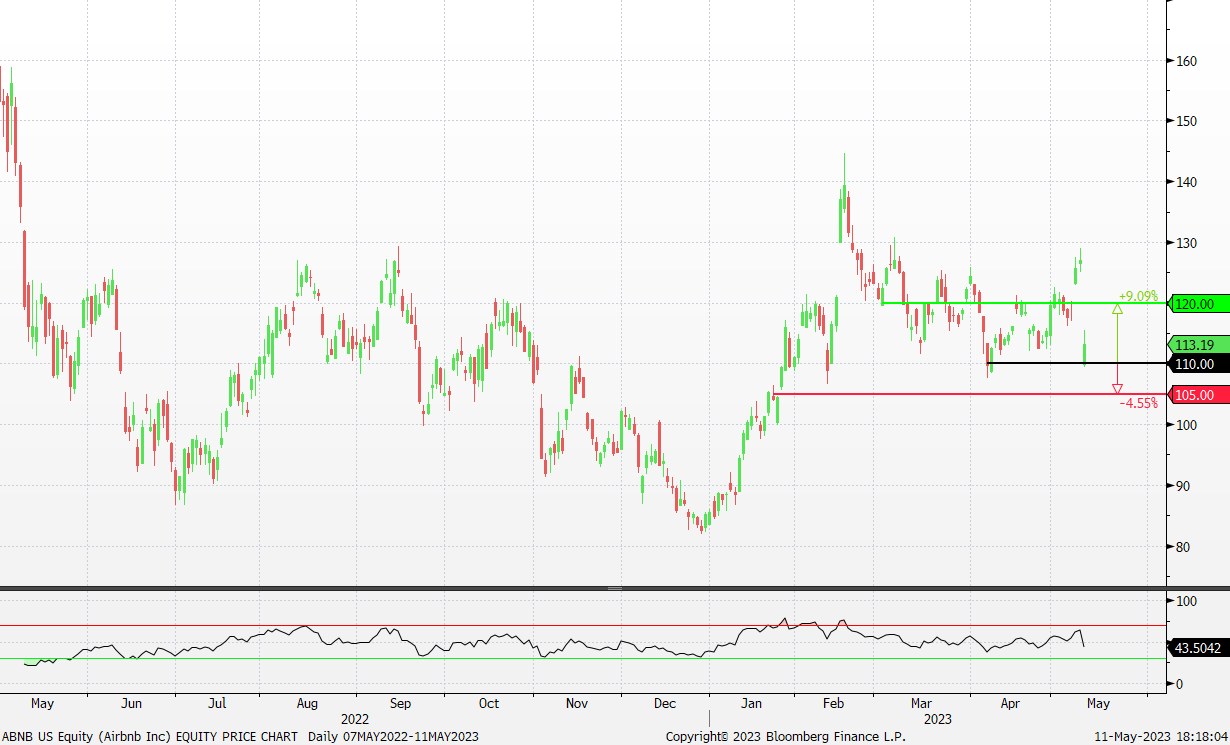Click the Nov month label

coord(577,703)
